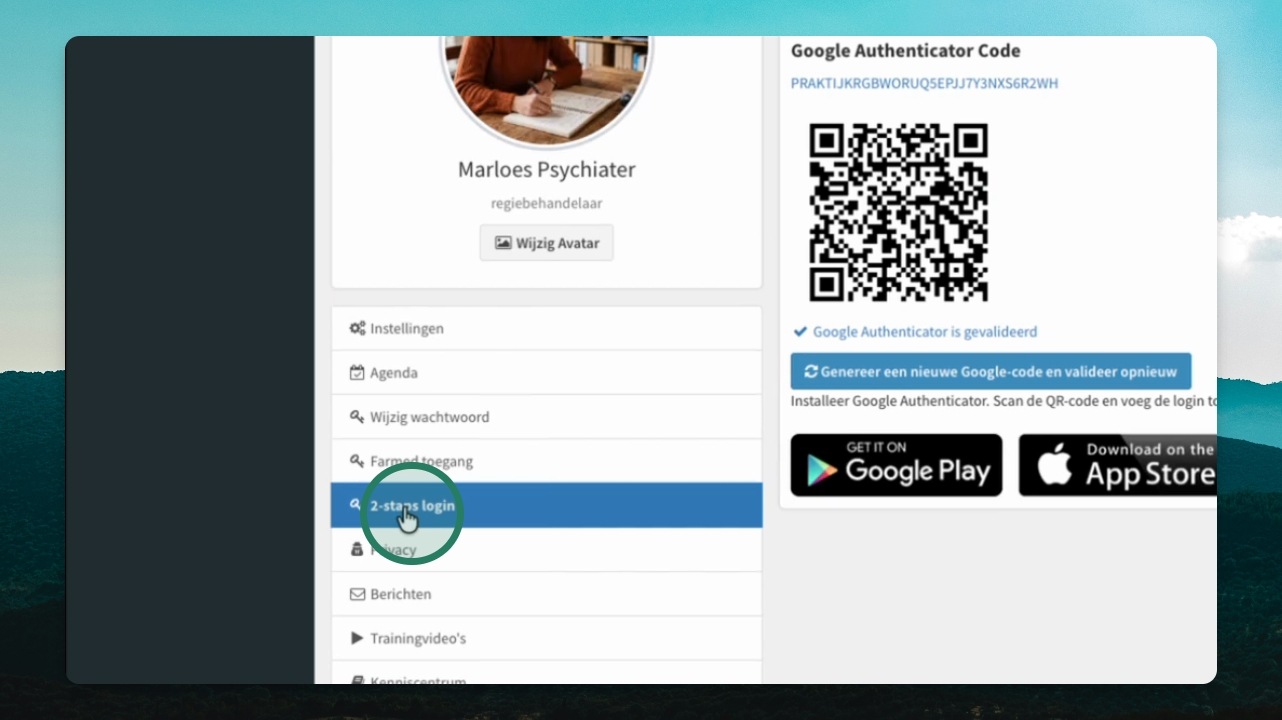Viewport: 1282px width, 720px height.
Task: Select the 2-staps login menu entry
Action: click(547, 505)
